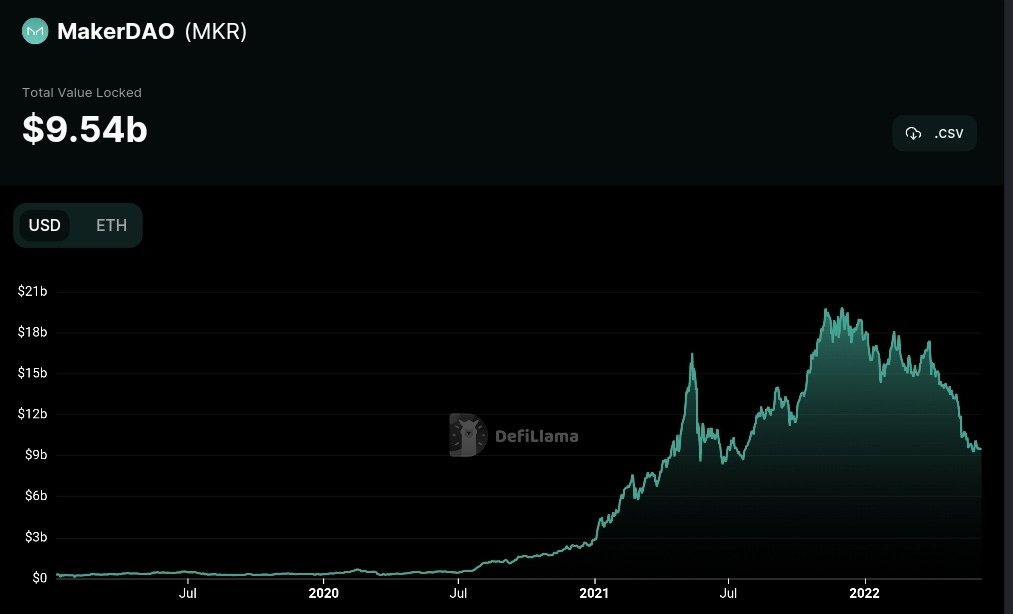The height and width of the screenshot is (614, 1013).
Task: Click the $21b y-axis label
Action: coord(32,291)
